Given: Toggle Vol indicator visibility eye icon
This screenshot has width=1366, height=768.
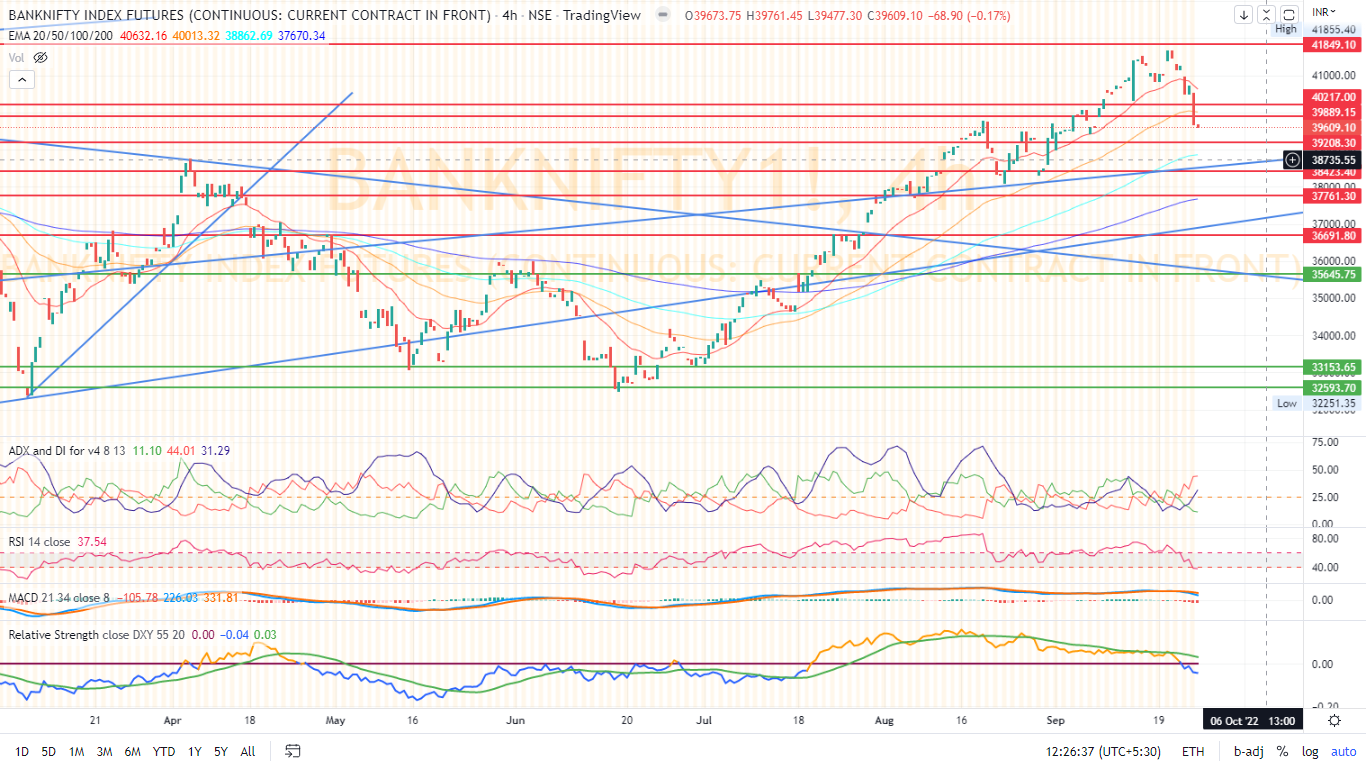Looking at the screenshot, I should [41, 57].
